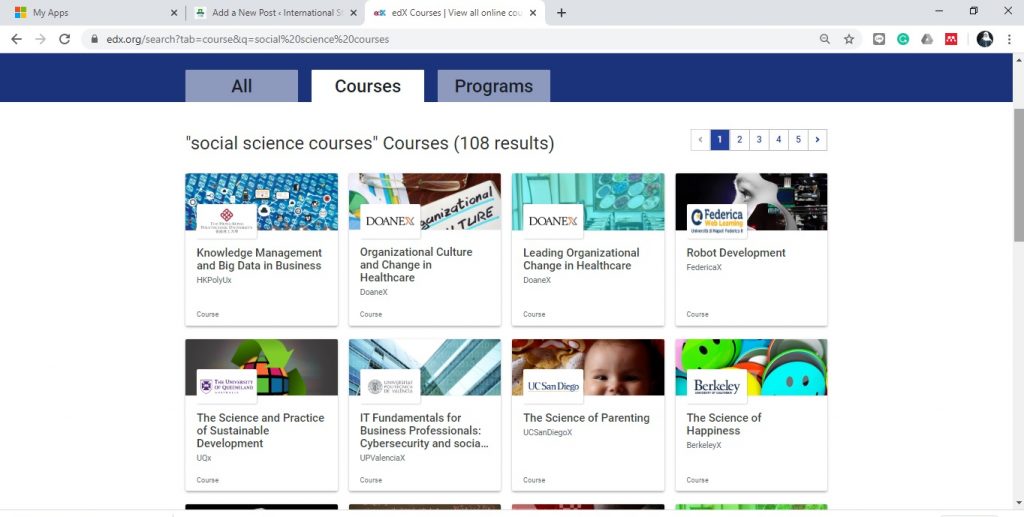Close the edX Courses tab
Viewport: 1024px width, 517px height.
(x=533, y=13)
